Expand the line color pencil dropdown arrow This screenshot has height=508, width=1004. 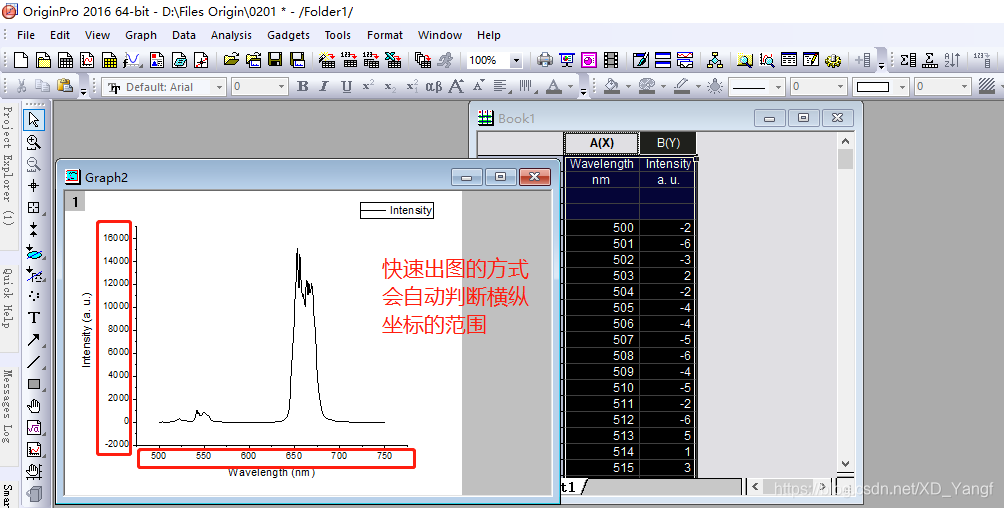click(699, 86)
